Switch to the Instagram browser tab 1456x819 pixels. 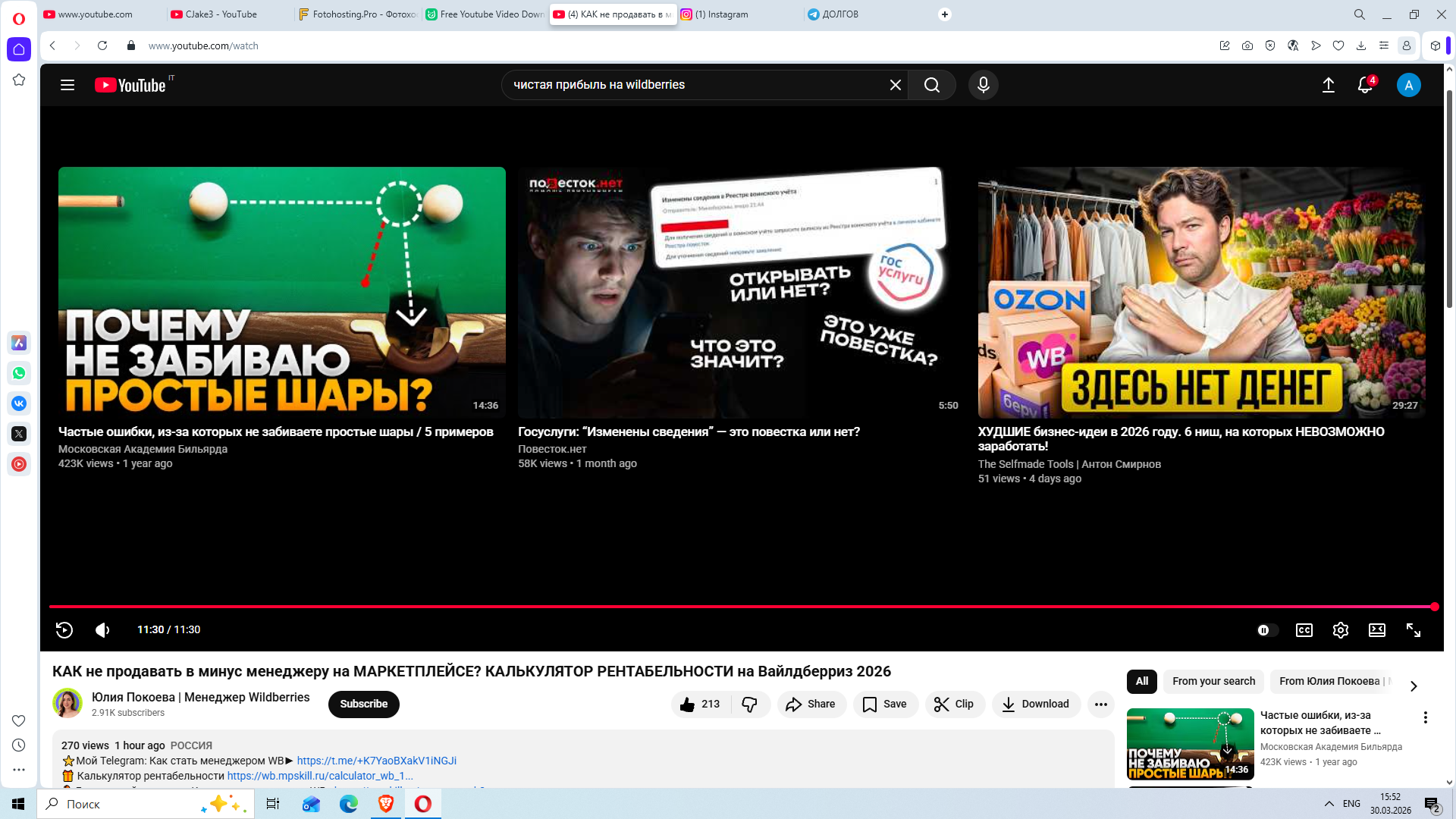pyautogui.click(x=720, y=14)
